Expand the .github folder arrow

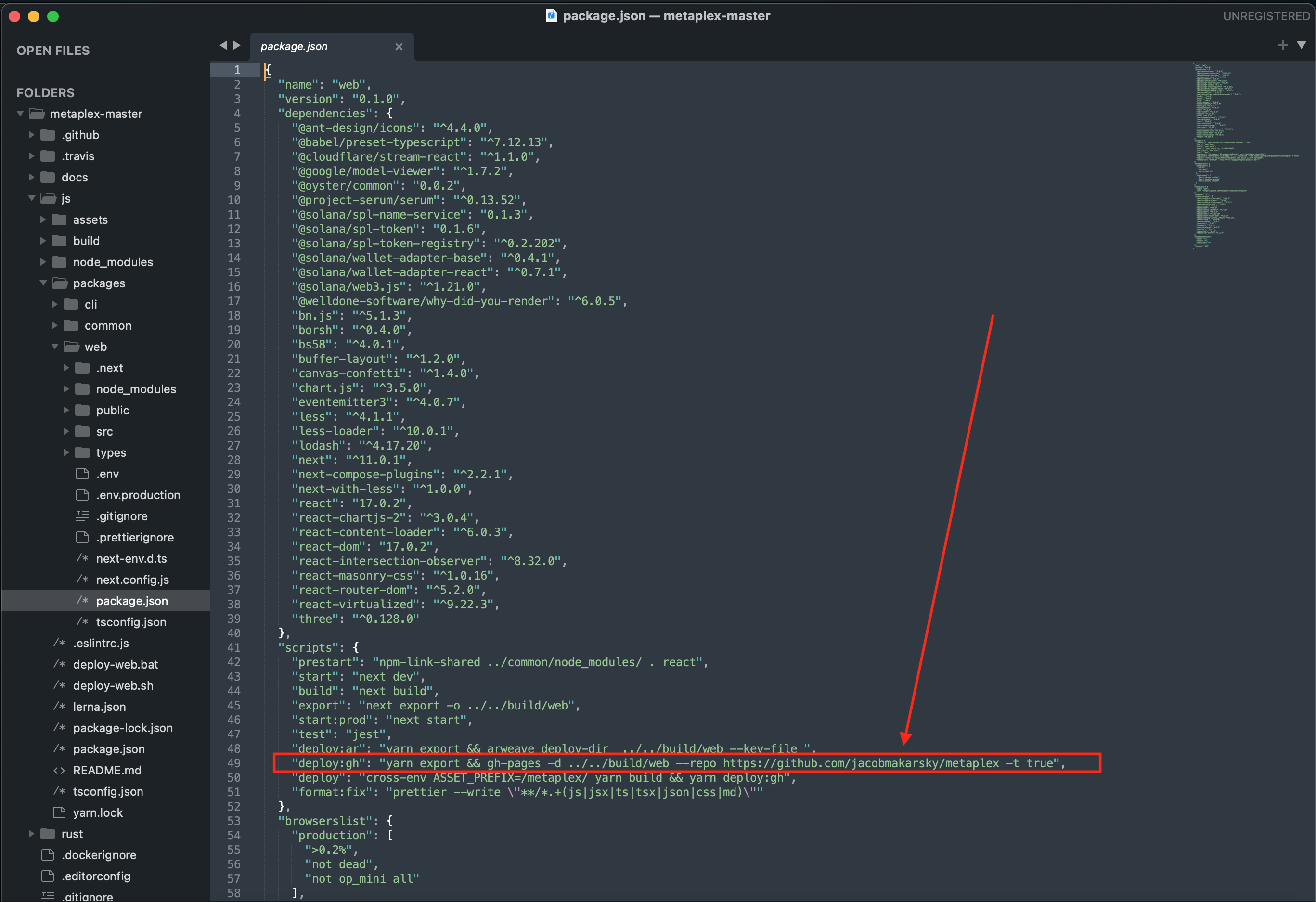[x=32, y=135]
